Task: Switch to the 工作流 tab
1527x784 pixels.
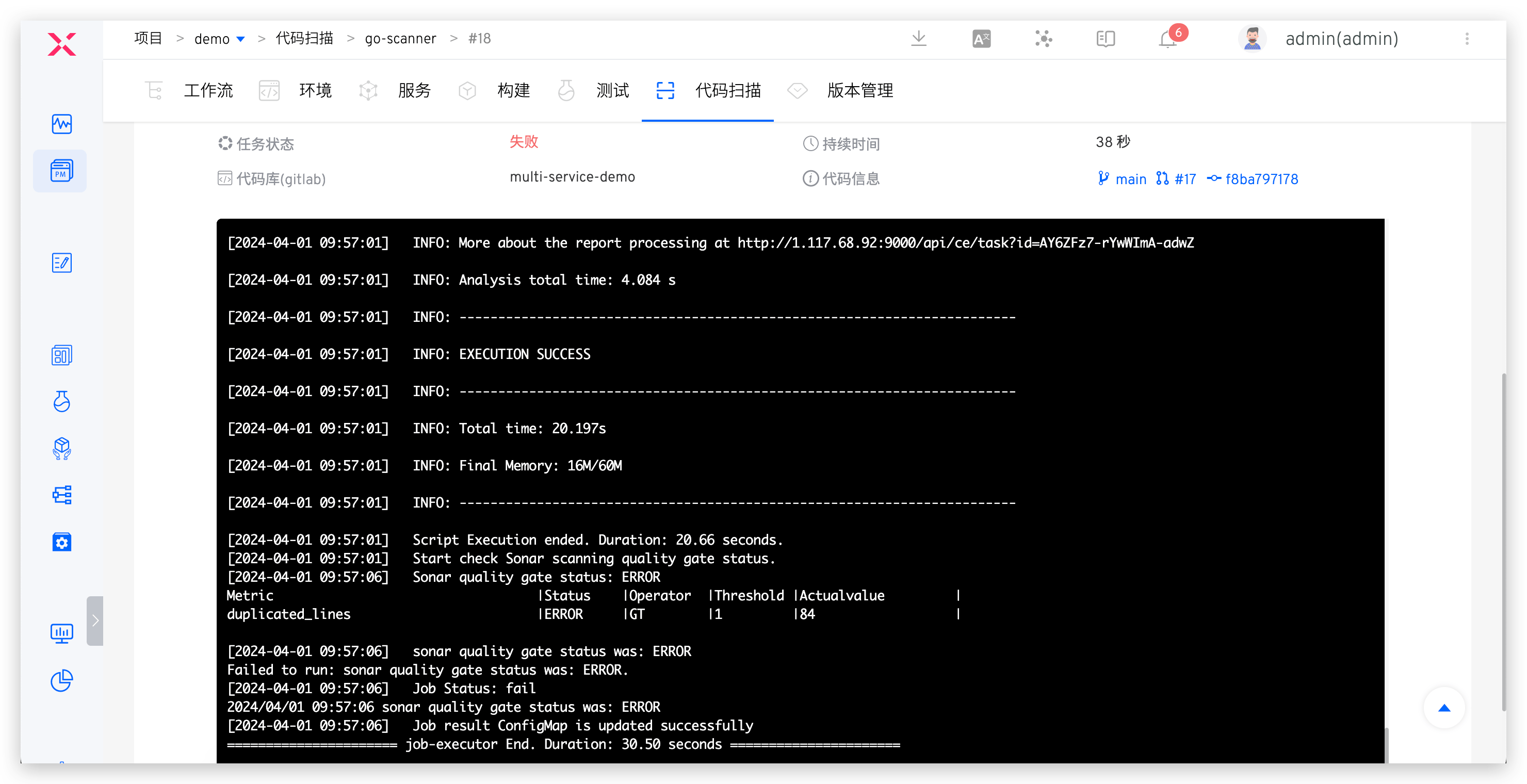Action: (208, 91)
